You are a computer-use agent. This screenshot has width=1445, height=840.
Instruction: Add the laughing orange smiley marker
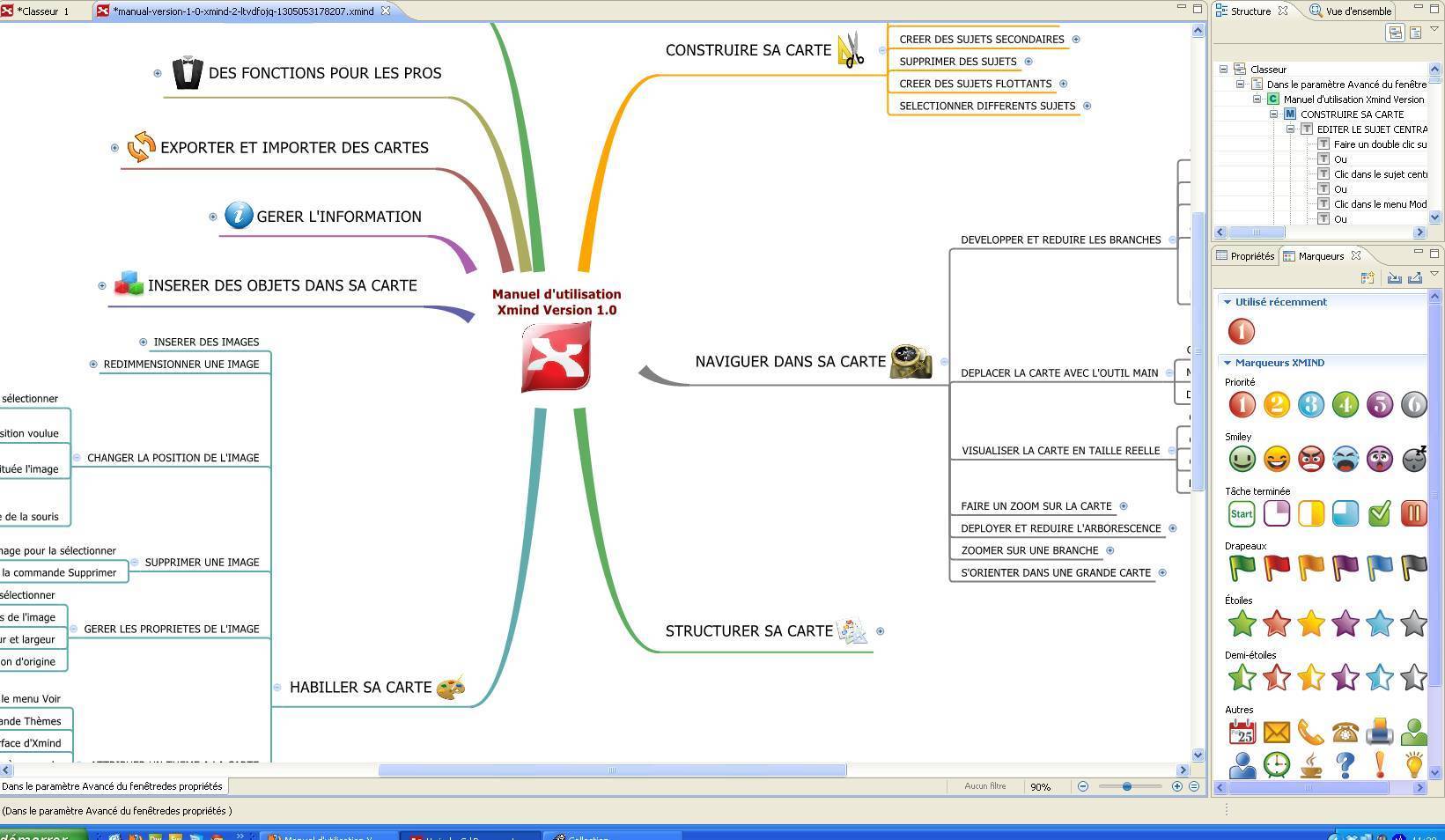[x=1276, y=459]
